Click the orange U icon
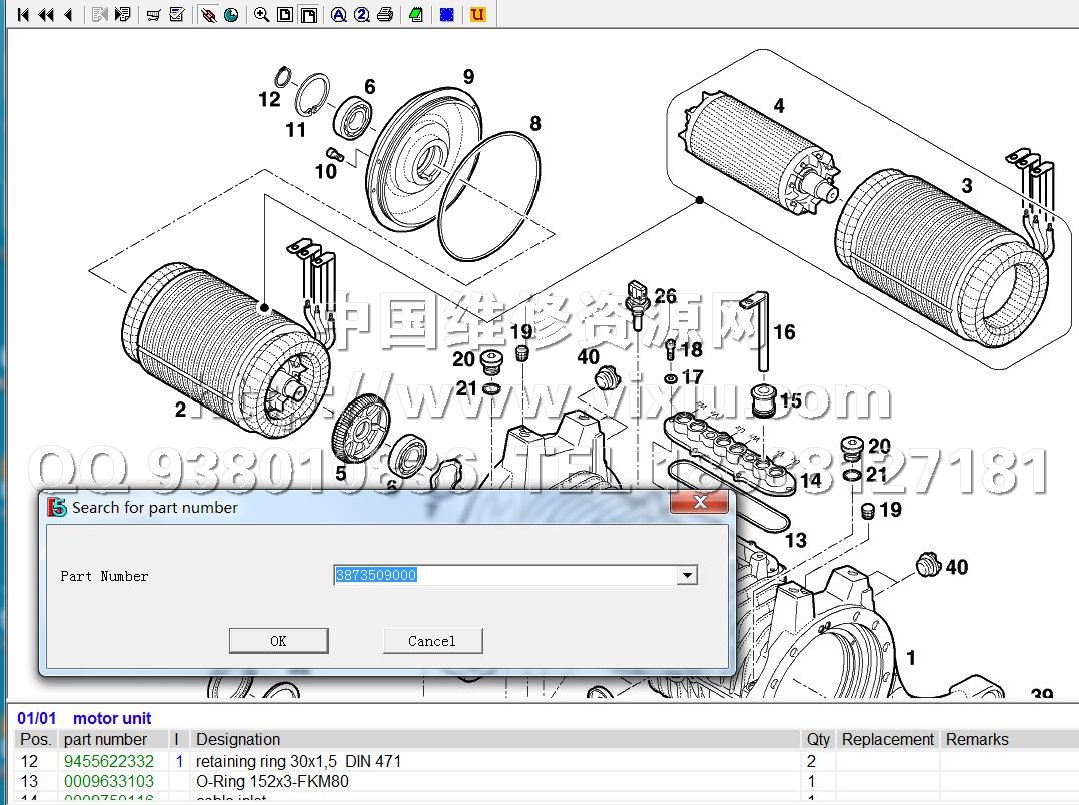The height and width of the screenshot is (805, 1079). [477, 14]
